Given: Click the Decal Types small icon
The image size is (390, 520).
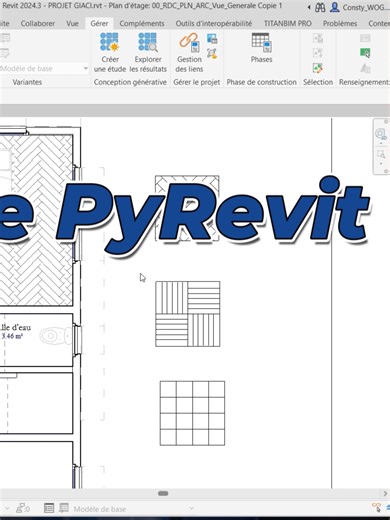Looking at the screenshot, I should [x=212, y=53].
